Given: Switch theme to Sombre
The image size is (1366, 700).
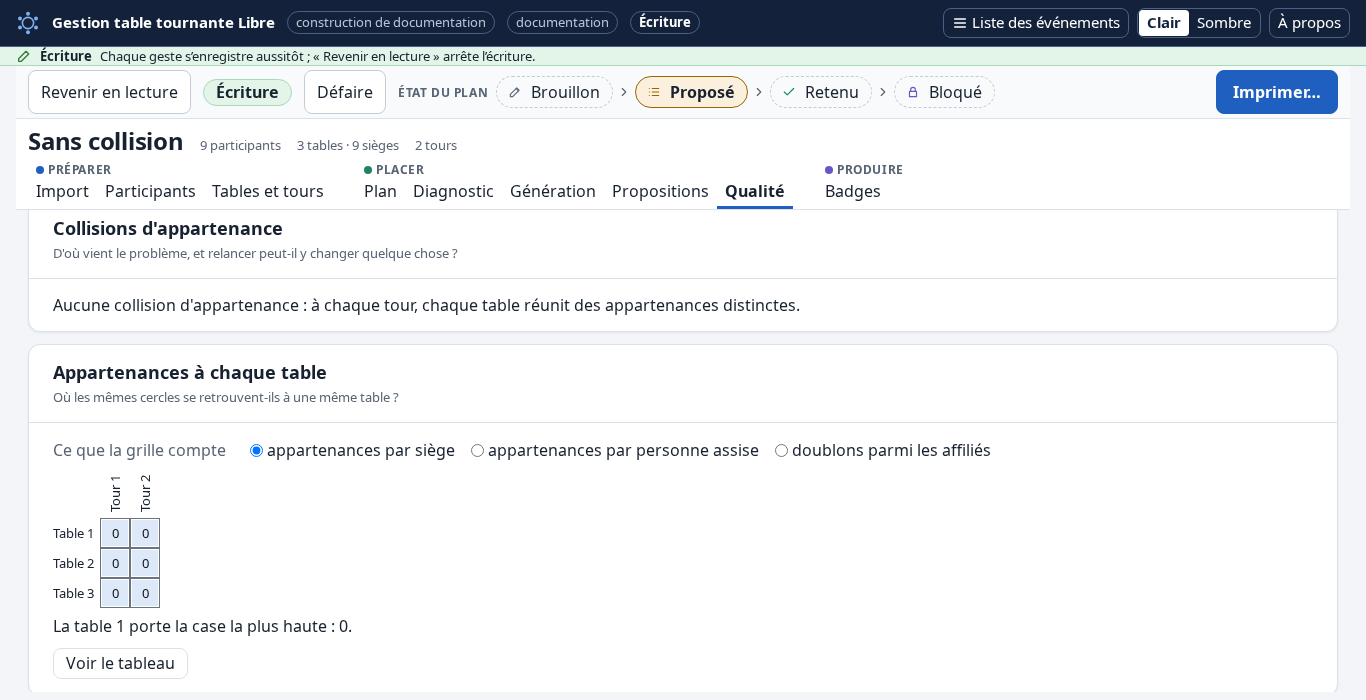Looking at the screenshot, I should (1224, 23).
